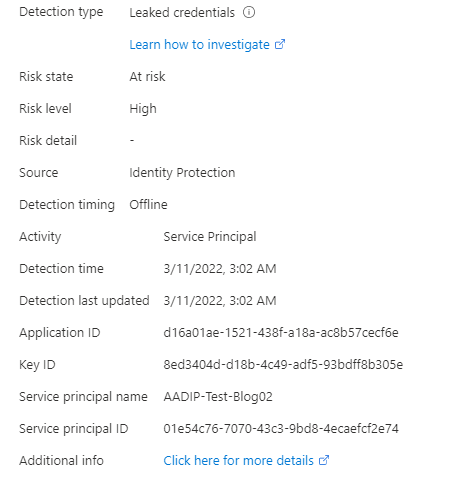Click the At risk state value
460x482 pixels.
(147, 77)
